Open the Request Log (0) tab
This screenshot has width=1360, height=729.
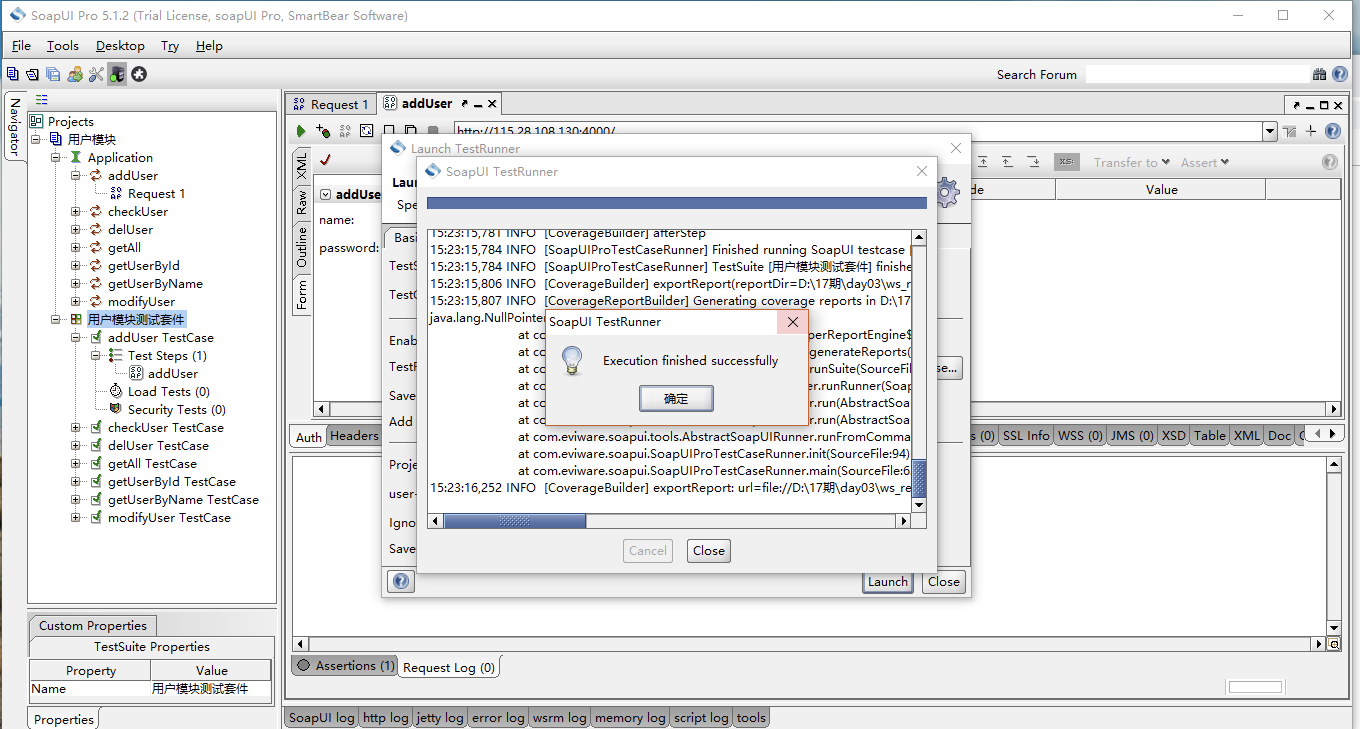pos(449,667)
